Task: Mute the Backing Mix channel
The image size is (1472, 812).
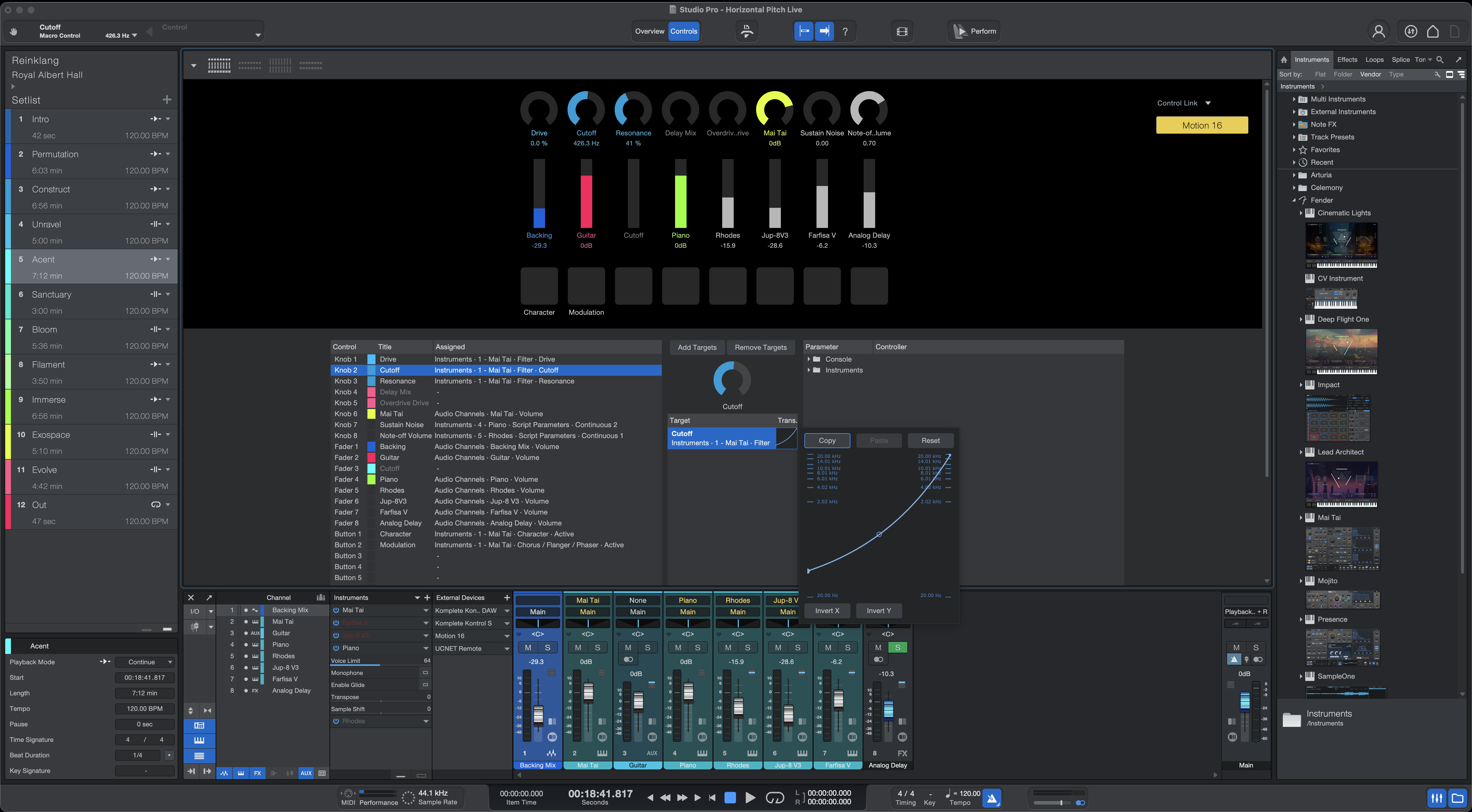Action: [x=528, y=648]
